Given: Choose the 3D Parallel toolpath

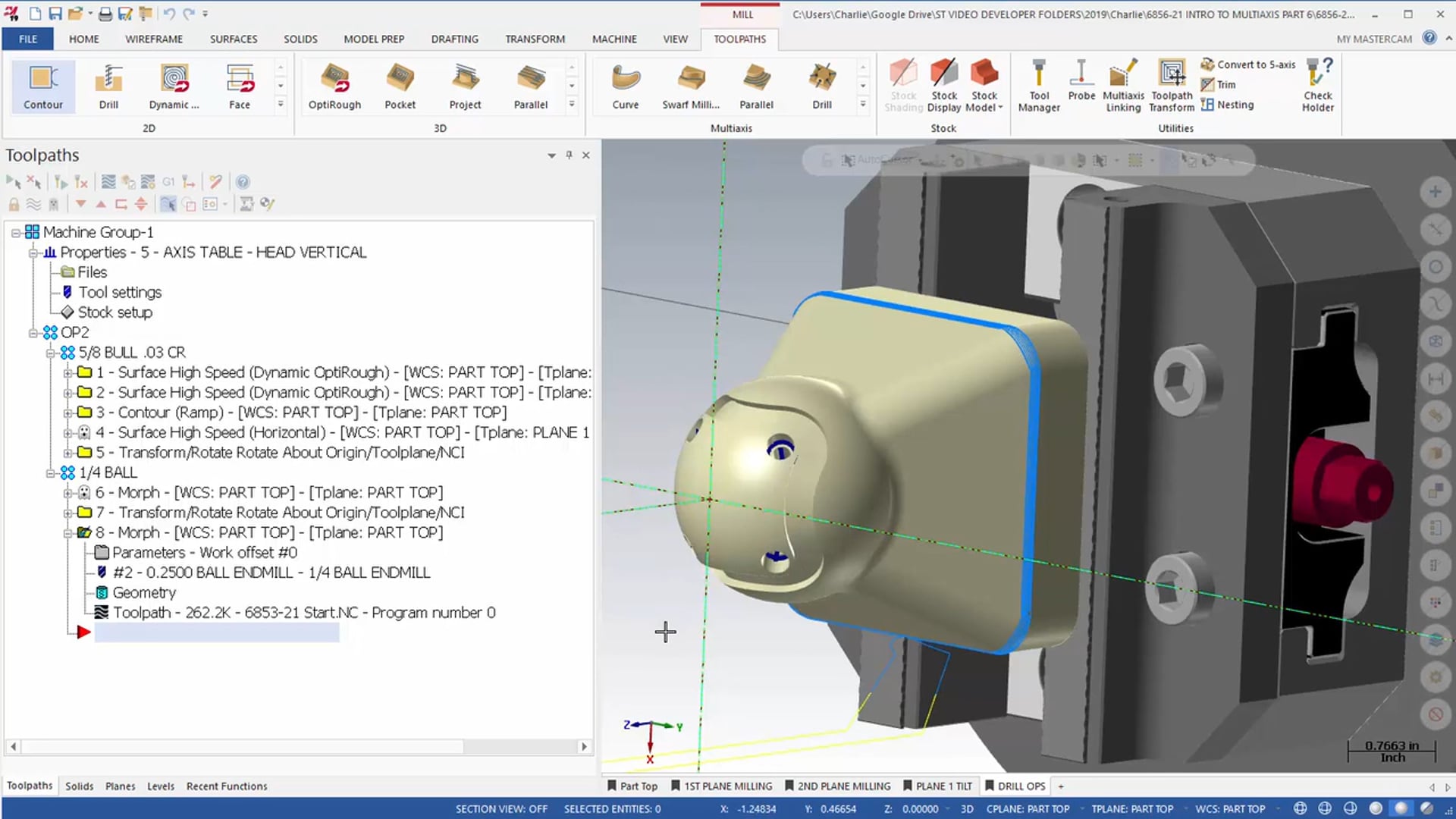Looking at the screenshot, I should coord(531,87).
